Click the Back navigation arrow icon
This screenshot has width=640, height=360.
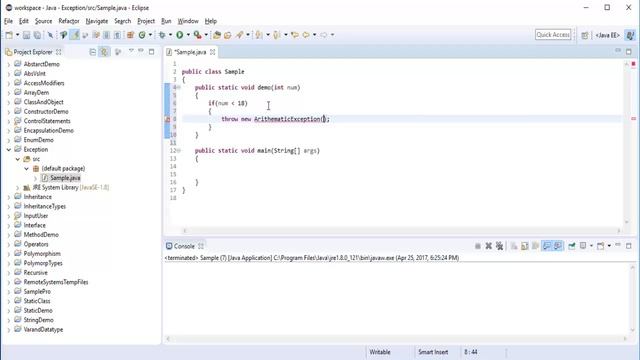[x=306, y=35]
